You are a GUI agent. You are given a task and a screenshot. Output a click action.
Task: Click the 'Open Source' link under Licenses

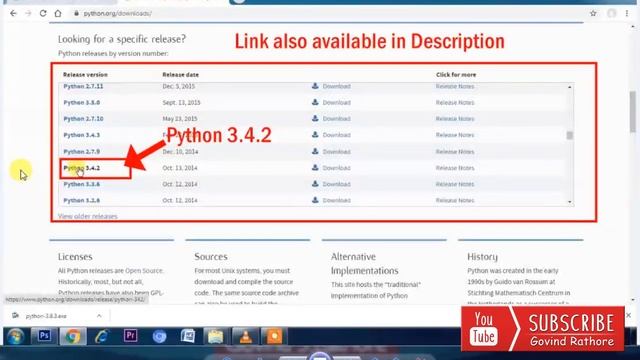144,271
